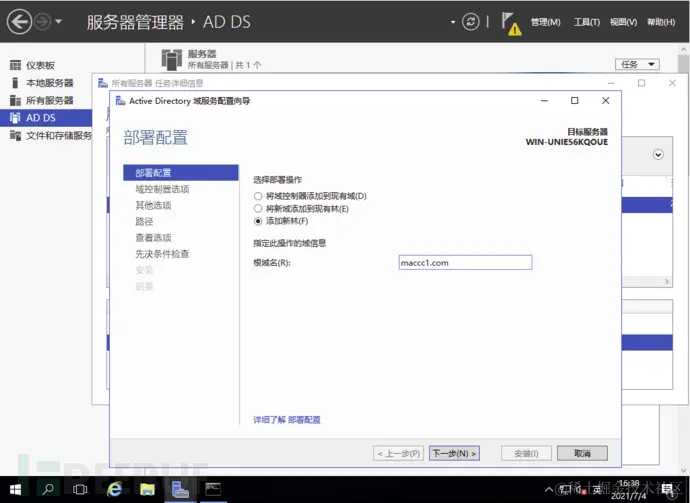Maximize the 任务详细信息 background window
Screen dimensions: 690x503
(642, 83)
